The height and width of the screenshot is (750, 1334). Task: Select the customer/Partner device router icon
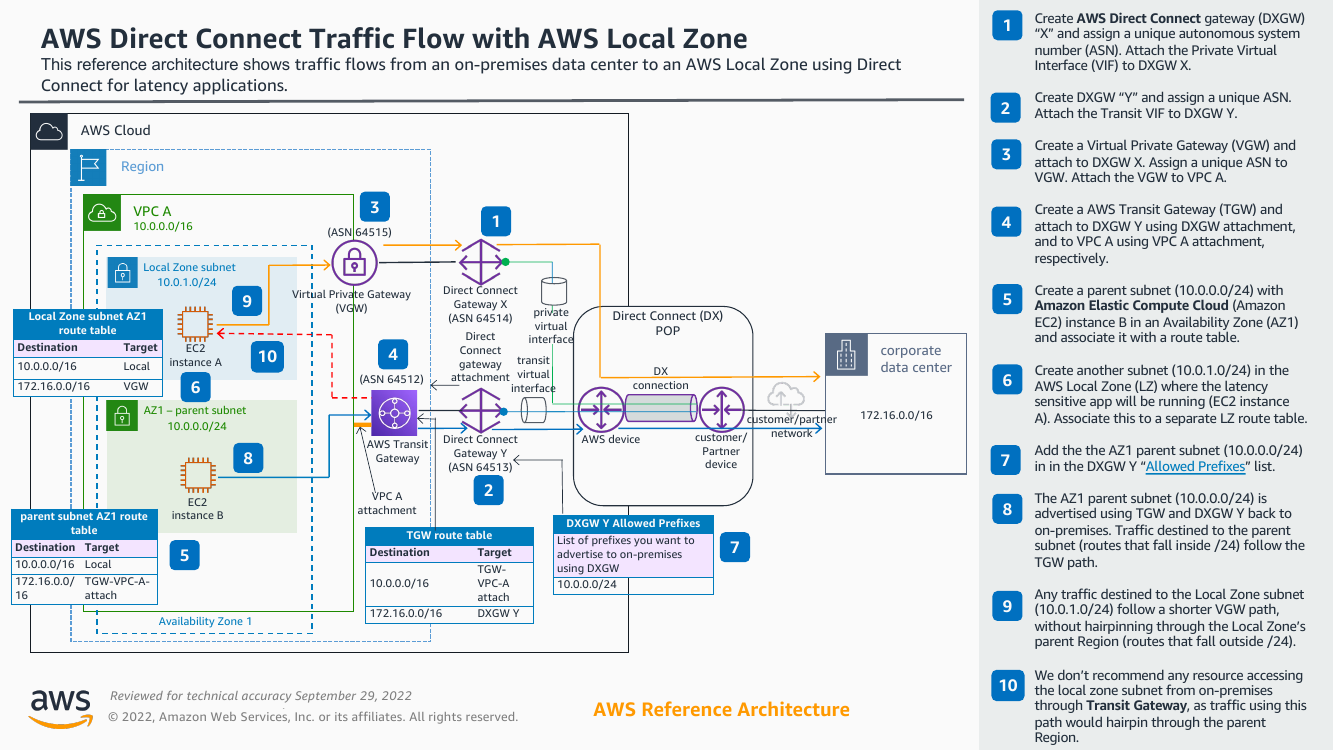coord(721,410)
